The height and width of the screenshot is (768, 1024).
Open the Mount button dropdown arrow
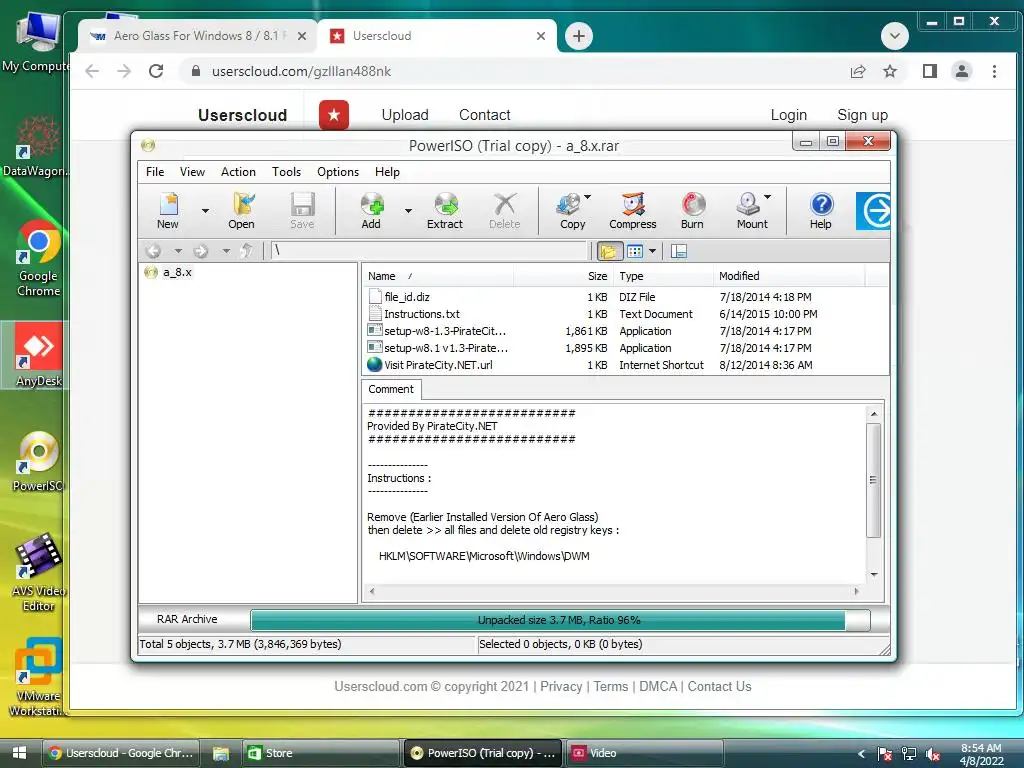click(767, 197)
